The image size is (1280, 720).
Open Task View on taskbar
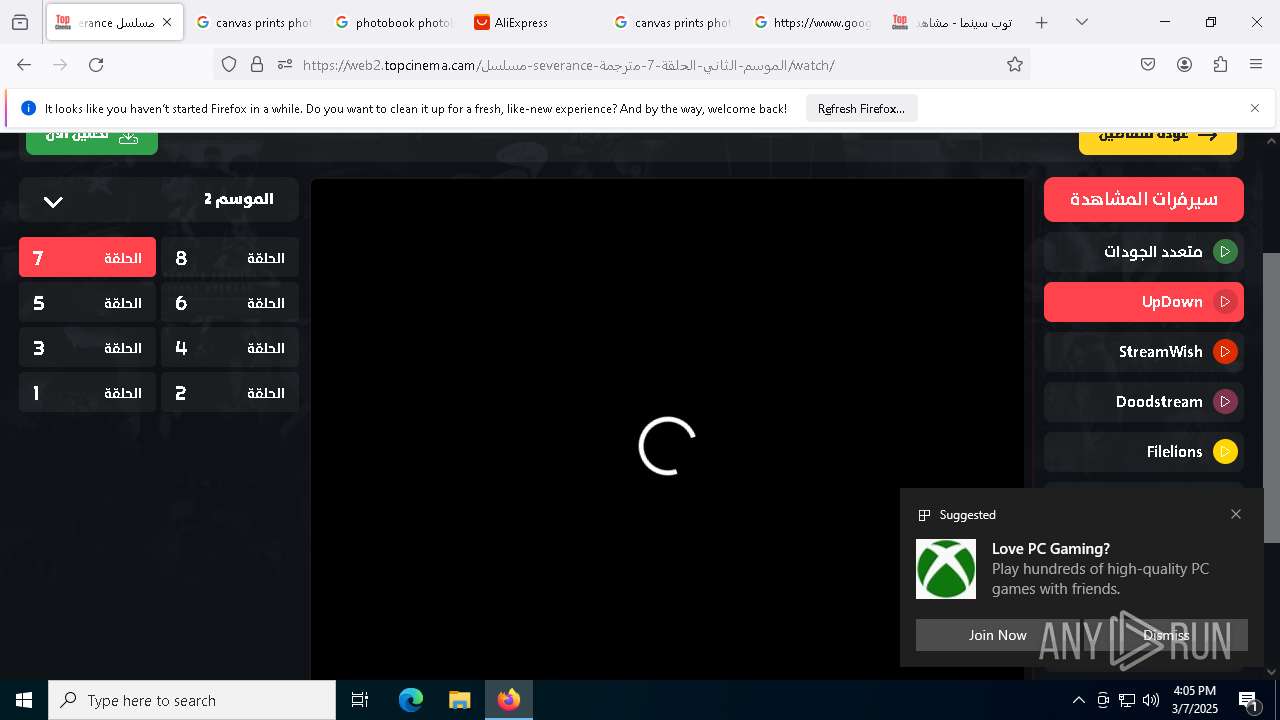tap(360, 700)
